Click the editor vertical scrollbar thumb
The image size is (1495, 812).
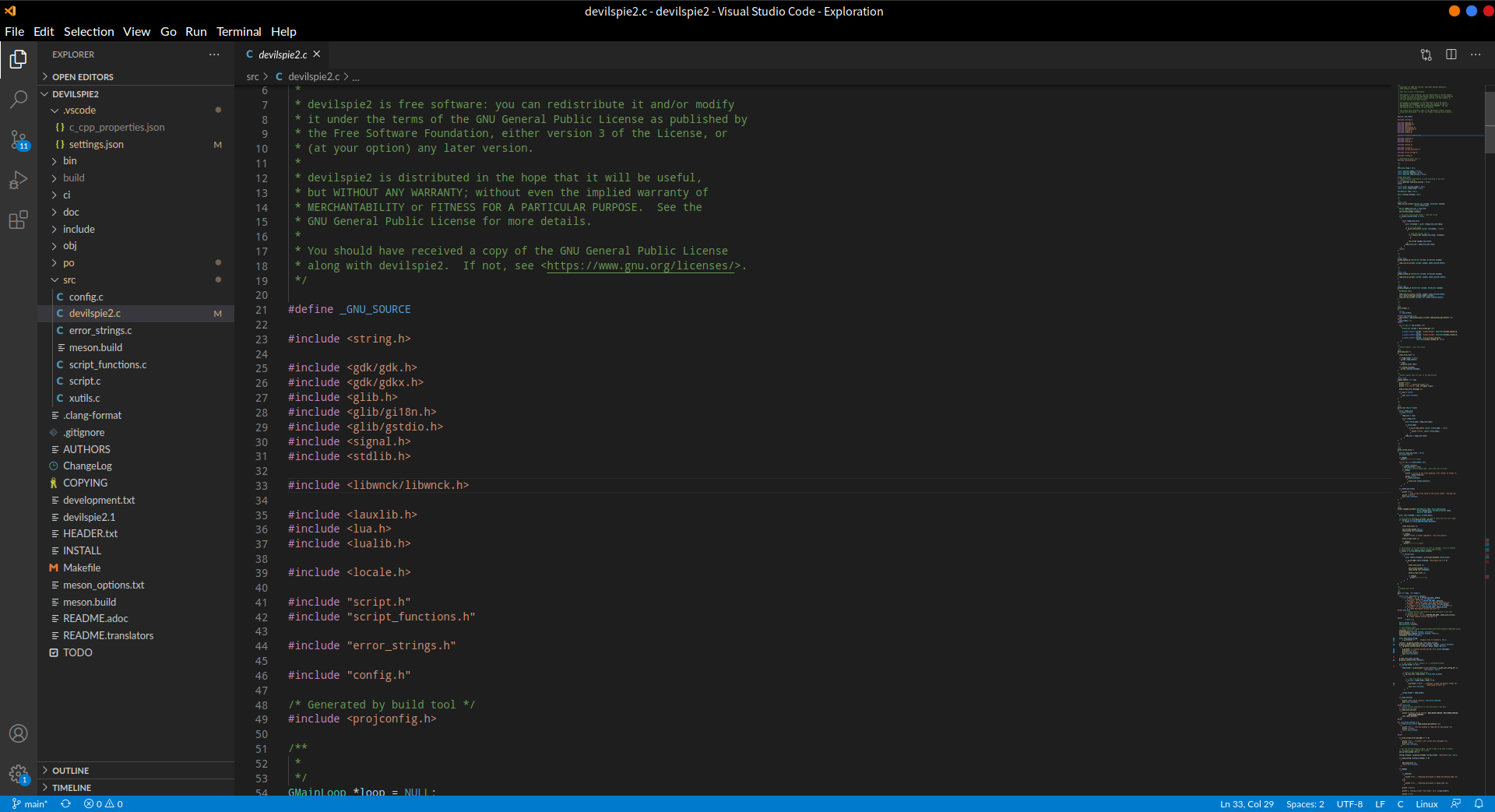pyautogui.click(x=1490, y=123)
